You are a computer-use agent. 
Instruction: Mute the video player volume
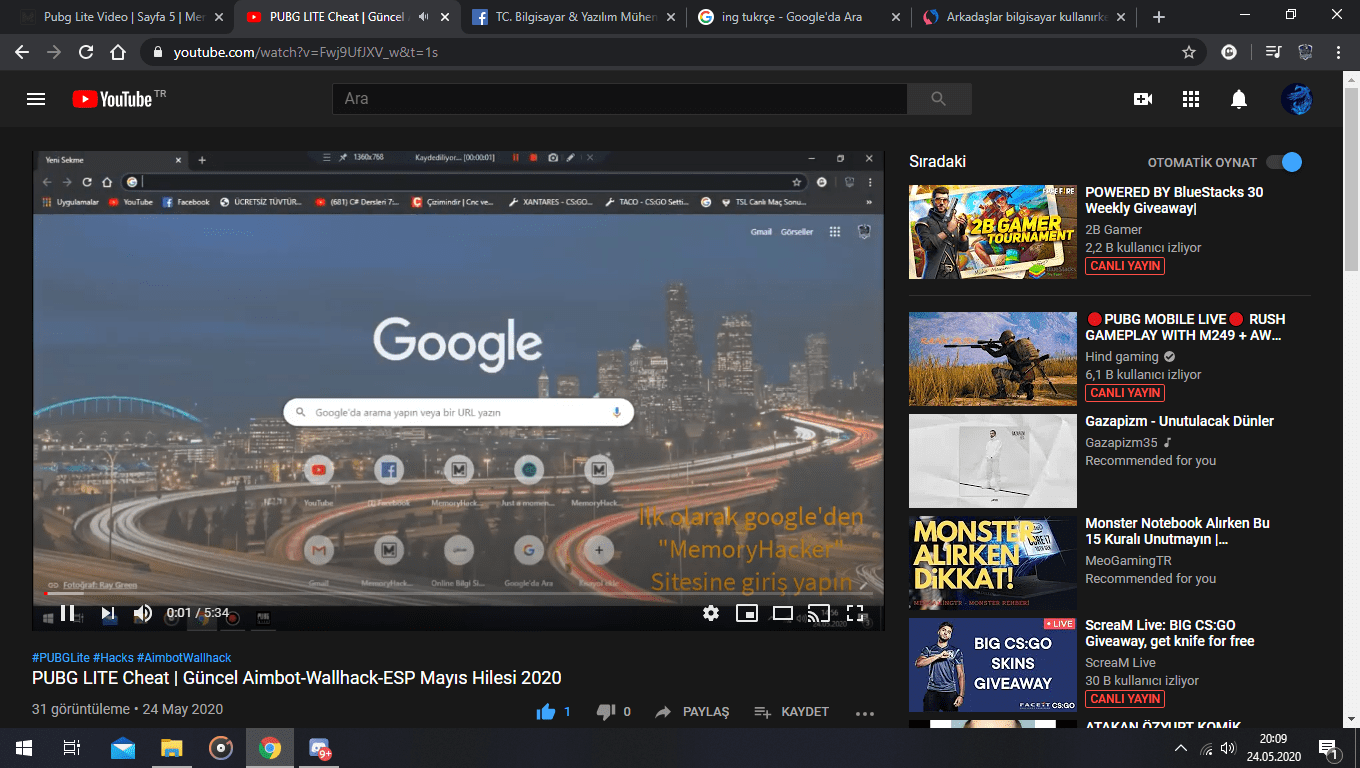[x=143, y=613]
